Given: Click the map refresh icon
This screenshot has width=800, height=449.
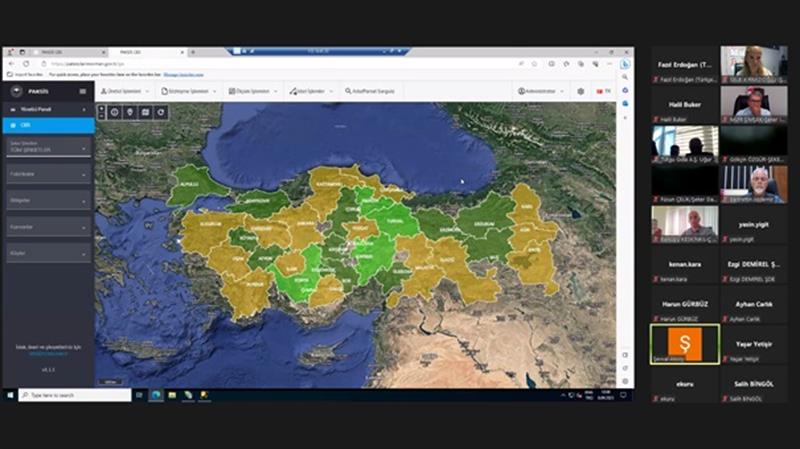Looking at the screenshot, I should (160, 112).
